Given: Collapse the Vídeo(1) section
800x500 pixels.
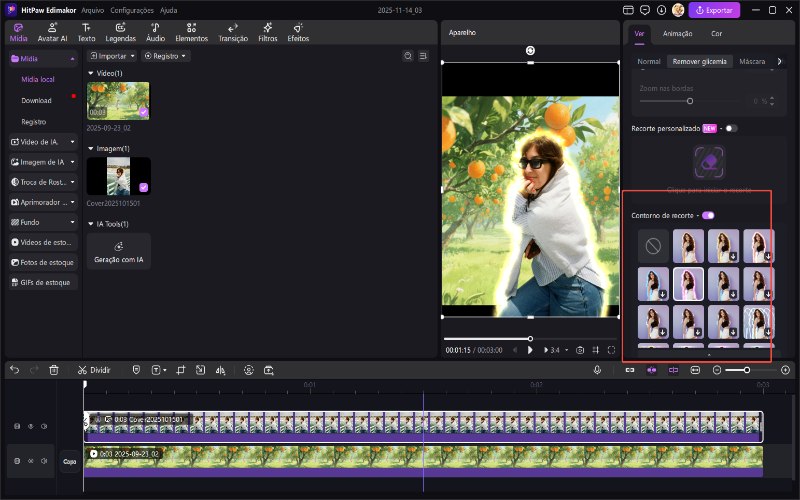Looking at the screenshot, I should pos(91,73).
